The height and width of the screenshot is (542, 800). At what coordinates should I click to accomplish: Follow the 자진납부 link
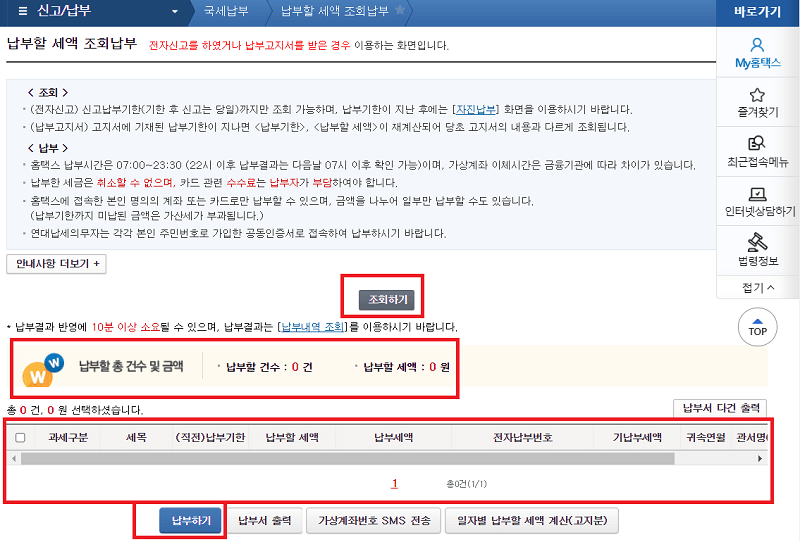tap(476, 110)
